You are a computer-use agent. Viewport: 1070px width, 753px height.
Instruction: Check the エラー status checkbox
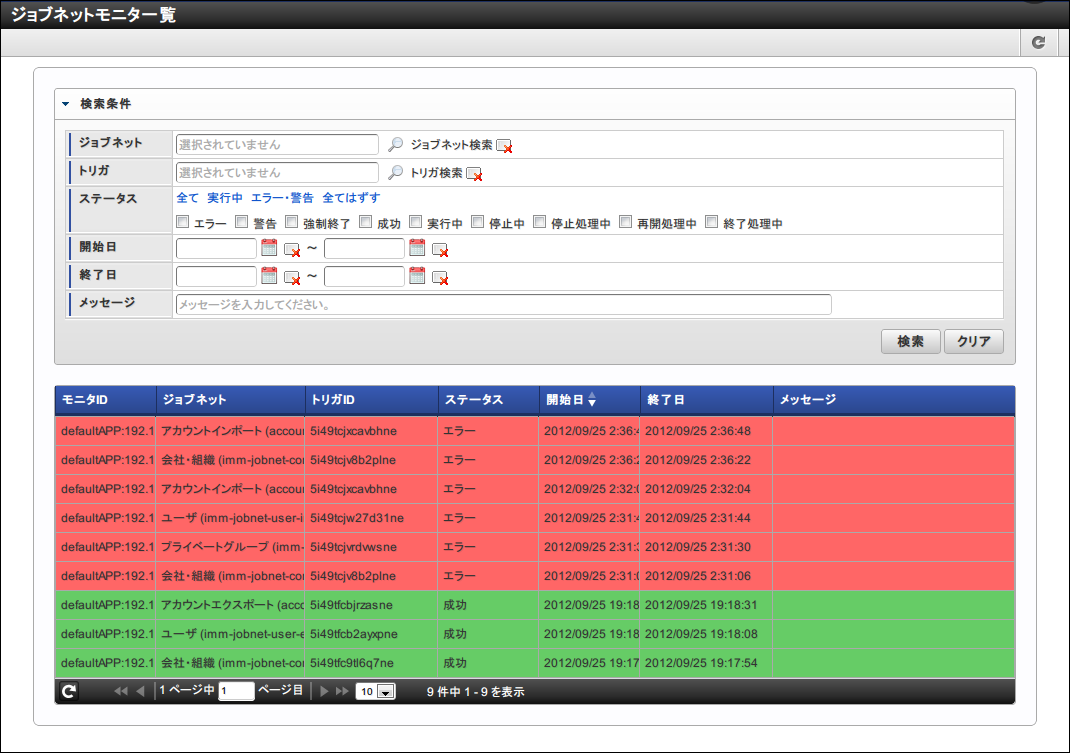[x=183, y=222]
